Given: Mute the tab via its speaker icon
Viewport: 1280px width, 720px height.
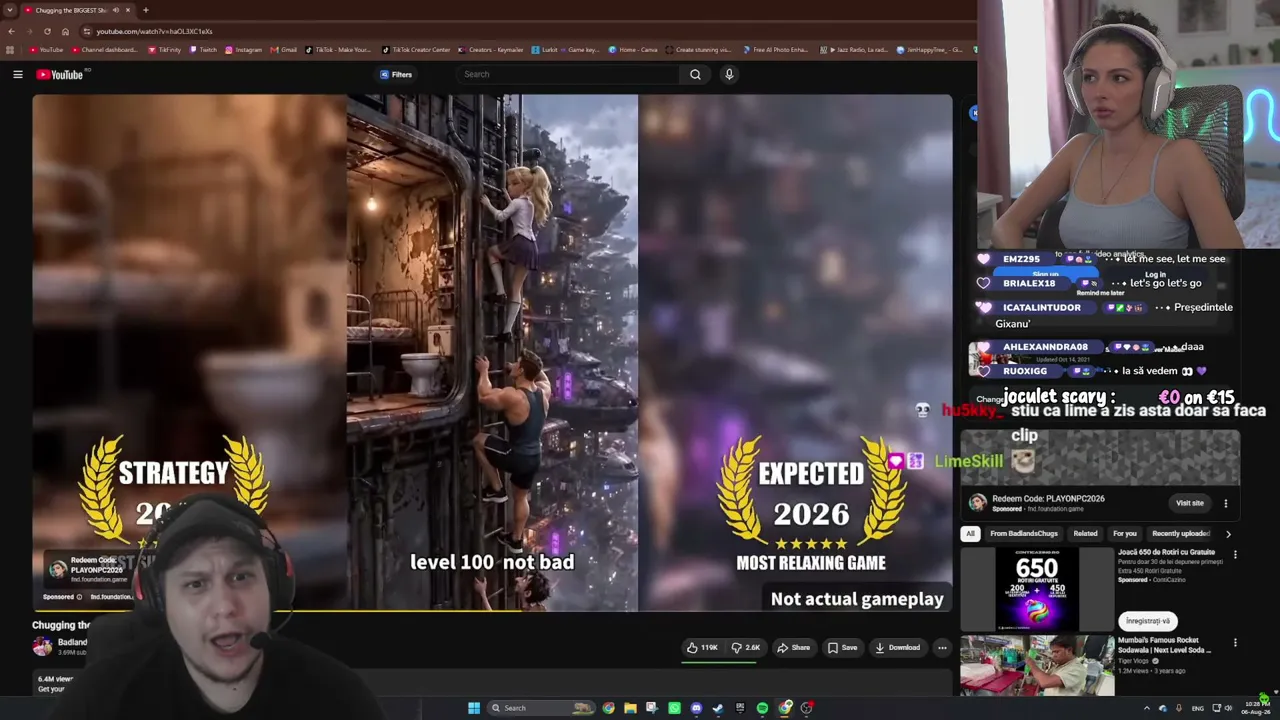Looking at the screenshot, I should click(116, 10).
